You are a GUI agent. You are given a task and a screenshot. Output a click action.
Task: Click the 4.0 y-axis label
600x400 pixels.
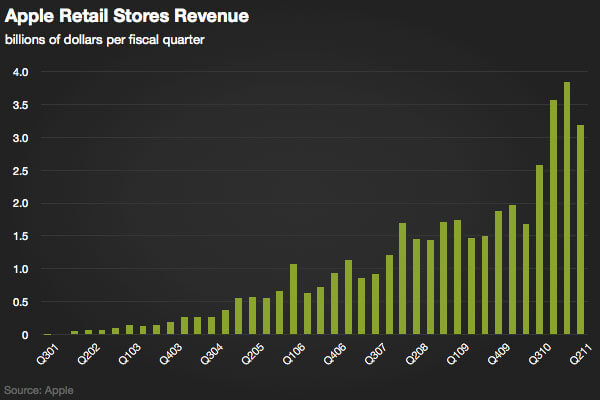21,72
